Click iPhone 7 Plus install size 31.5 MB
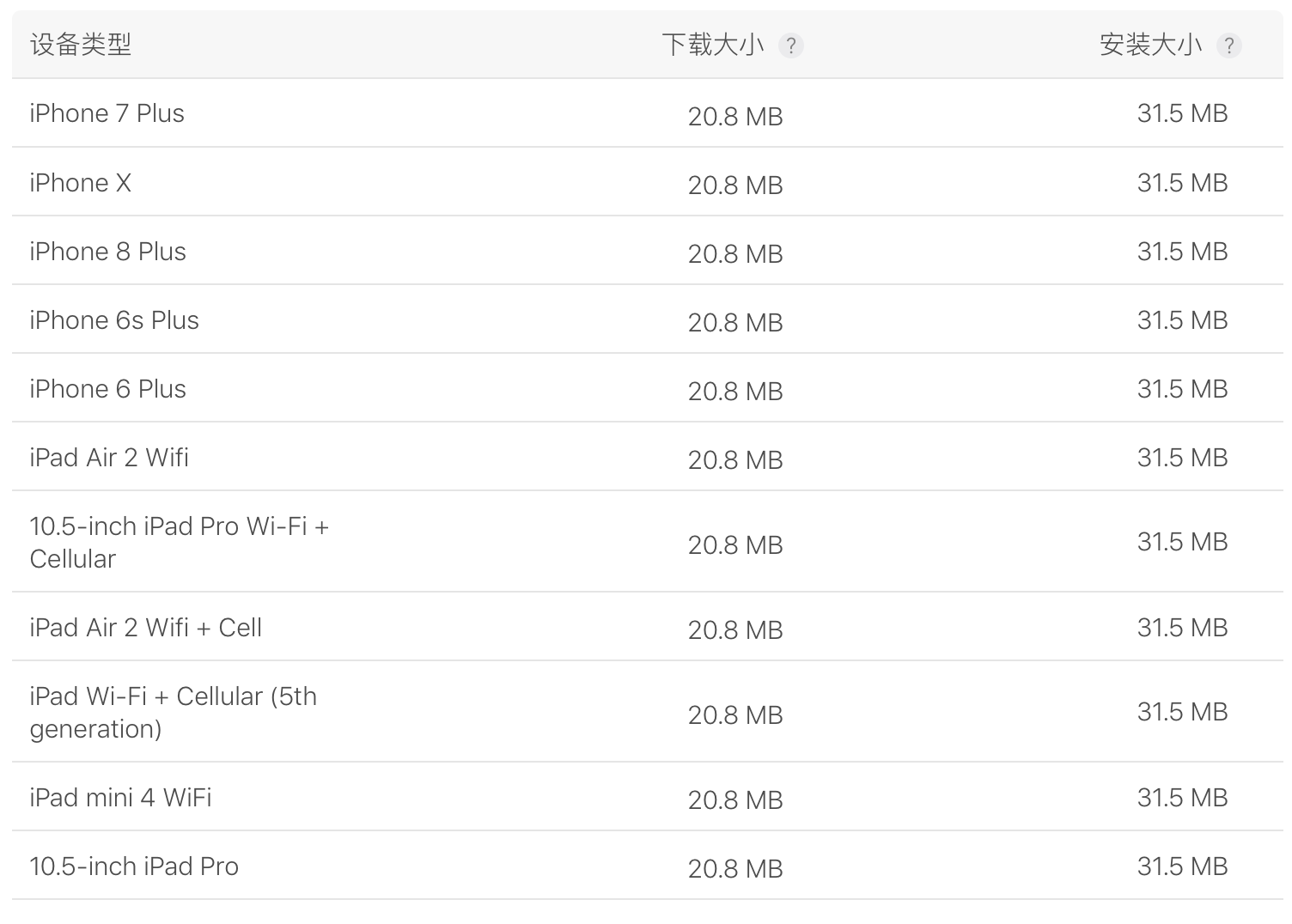 pos(1182,113)
